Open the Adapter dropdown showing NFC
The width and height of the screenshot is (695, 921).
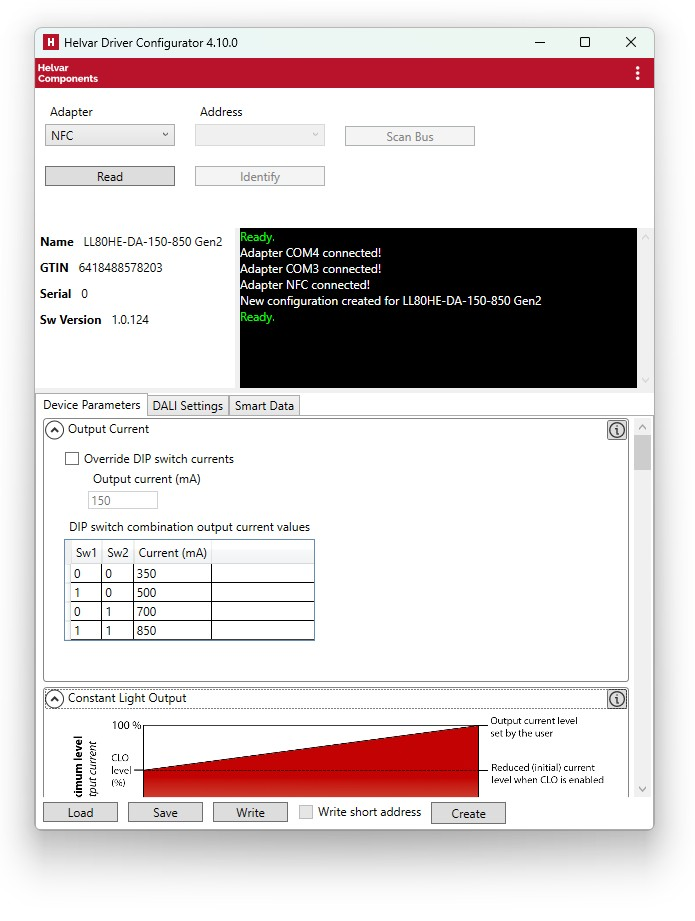tap(110, 135)
